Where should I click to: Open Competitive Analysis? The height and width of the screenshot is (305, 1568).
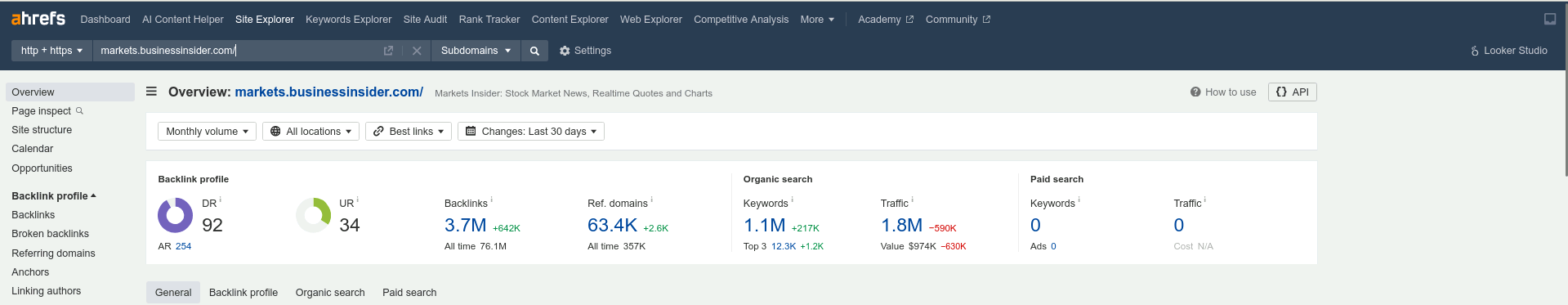tap(741, 19)
